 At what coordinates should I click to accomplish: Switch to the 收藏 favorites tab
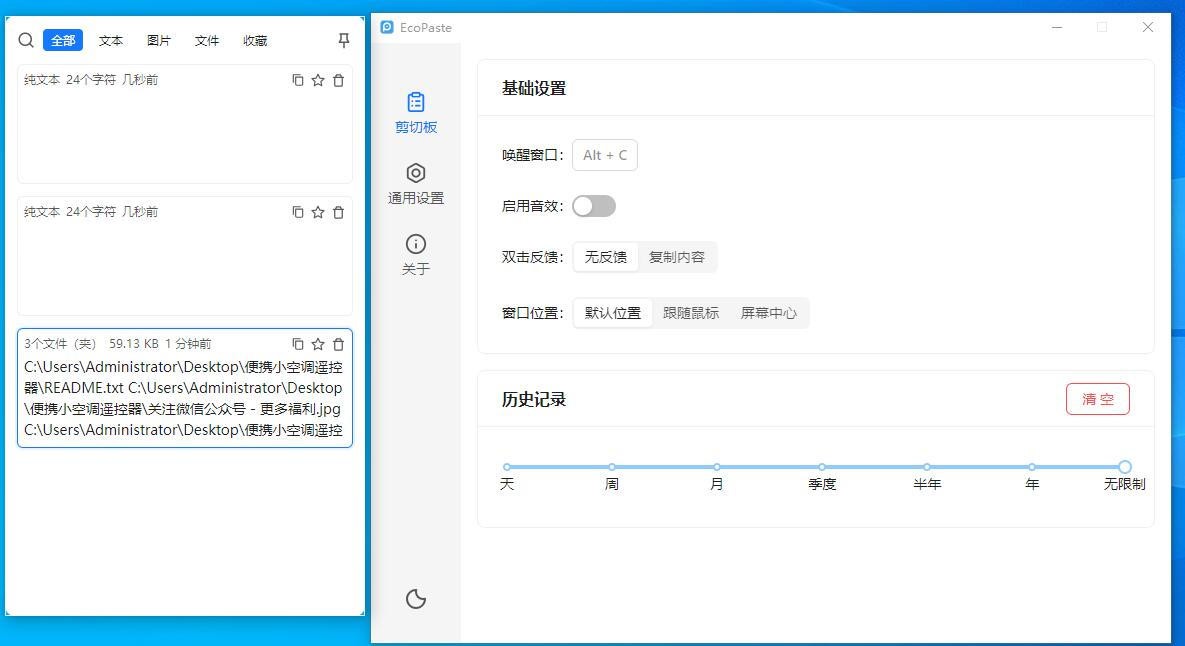[x=255, y=41]
